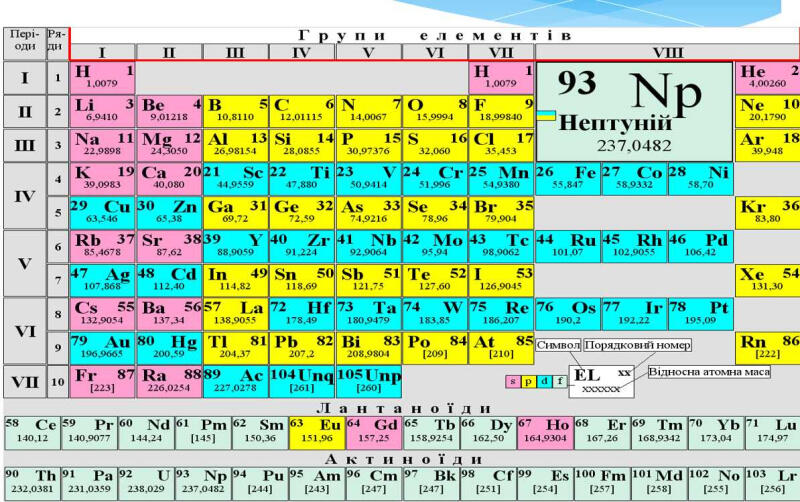Viewport: 800px width, 502px height.
Task: Click the He helium element cell
Action: 767,78
